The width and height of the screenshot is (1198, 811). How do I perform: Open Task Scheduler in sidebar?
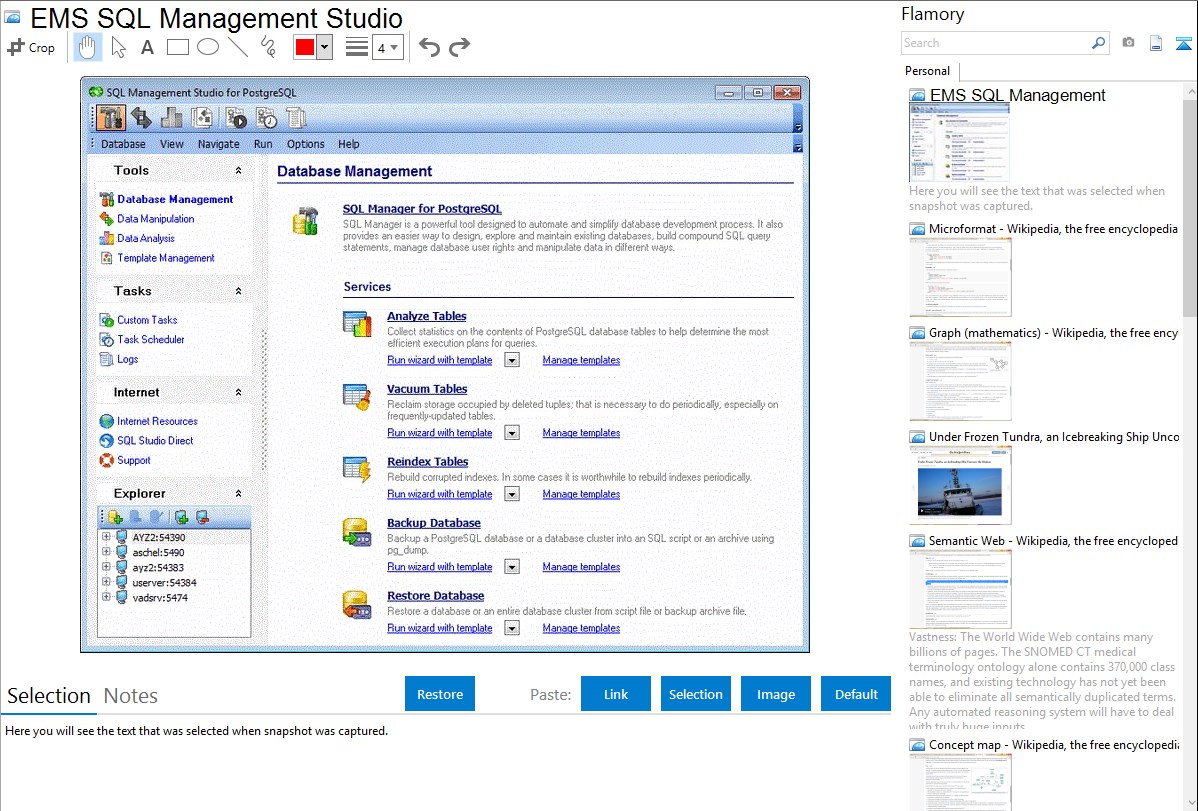point(151,339)
